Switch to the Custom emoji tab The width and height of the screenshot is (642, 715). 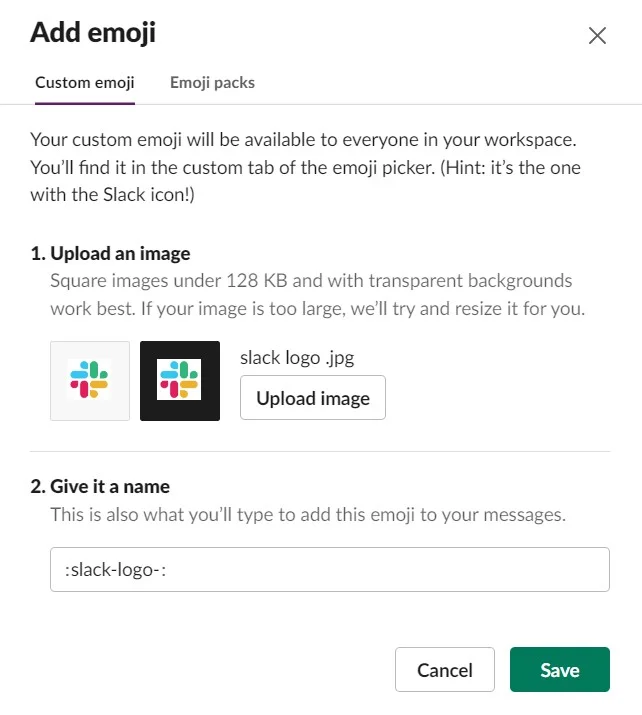coord(85,83)
